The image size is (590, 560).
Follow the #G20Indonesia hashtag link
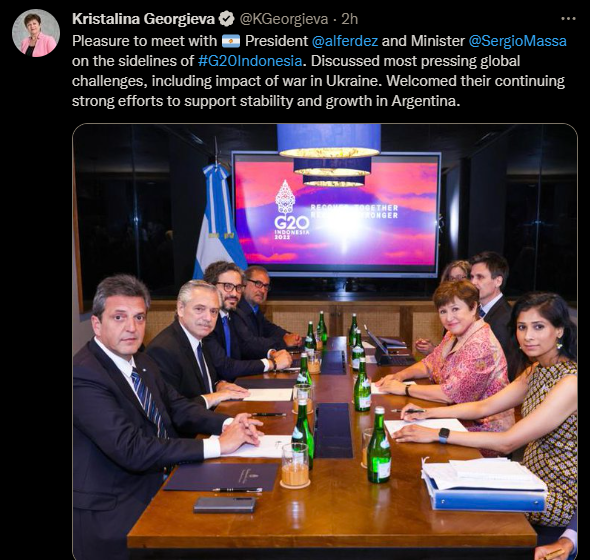tap(250, 61)
